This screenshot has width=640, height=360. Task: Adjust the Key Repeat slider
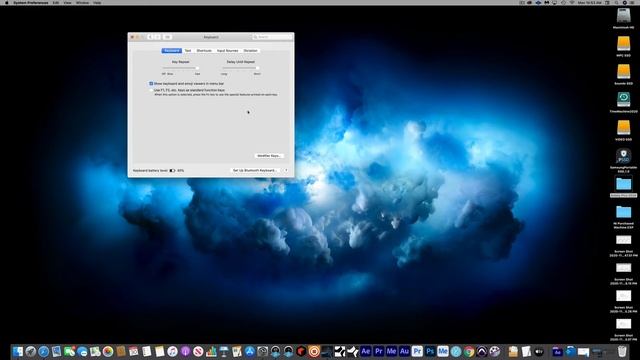pyautogui.click(x=180, y=68)
